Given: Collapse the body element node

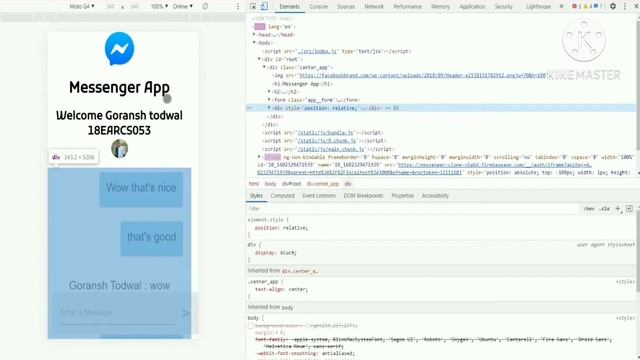Looking at the screenshot, I should click(254, 42).
